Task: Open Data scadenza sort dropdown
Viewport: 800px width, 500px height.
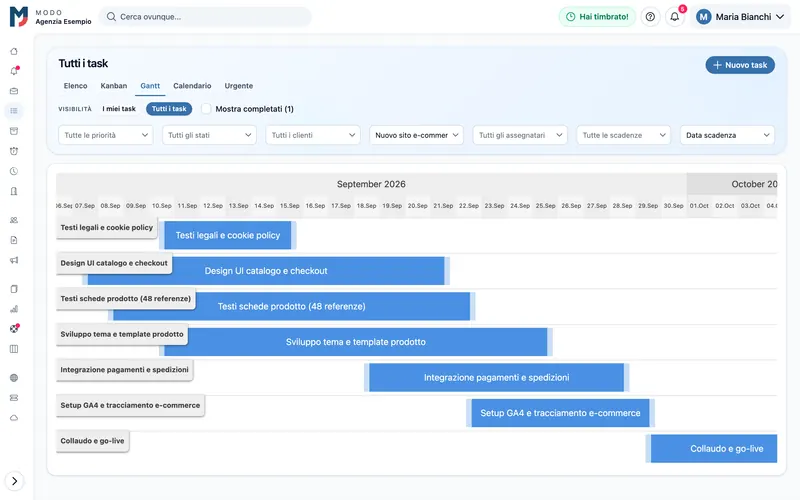Action: pos(727,135)
